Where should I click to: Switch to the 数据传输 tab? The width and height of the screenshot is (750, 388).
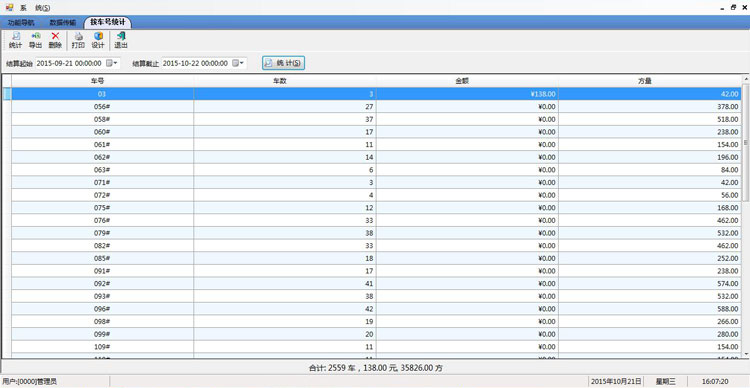(63, 22)
